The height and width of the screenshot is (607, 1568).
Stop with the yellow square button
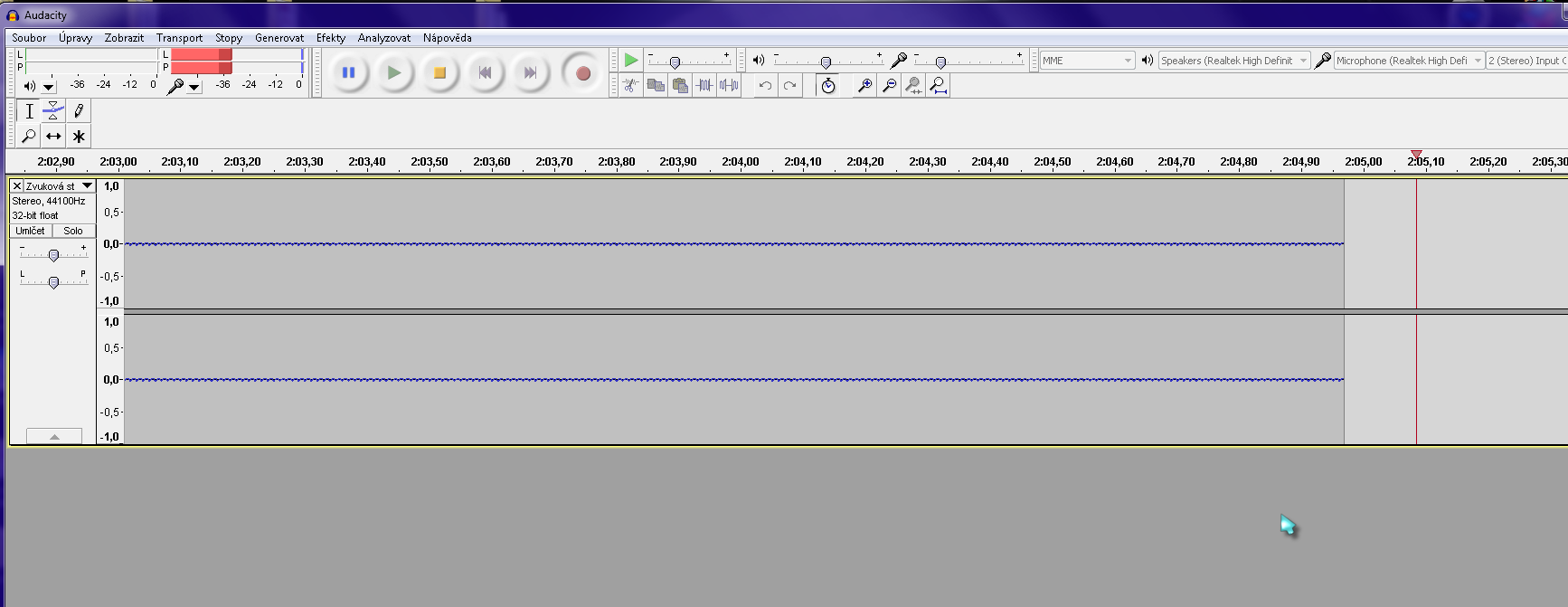(x=439, y=73)
